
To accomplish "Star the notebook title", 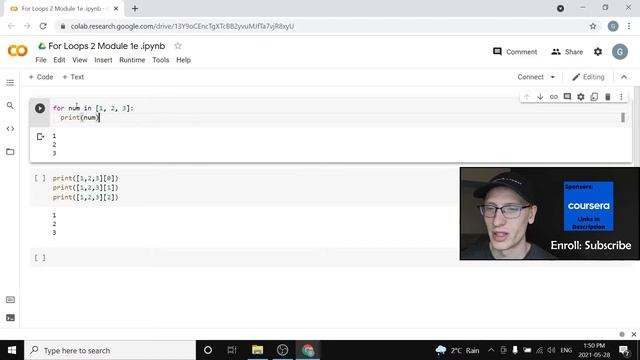I will point(178,46).
